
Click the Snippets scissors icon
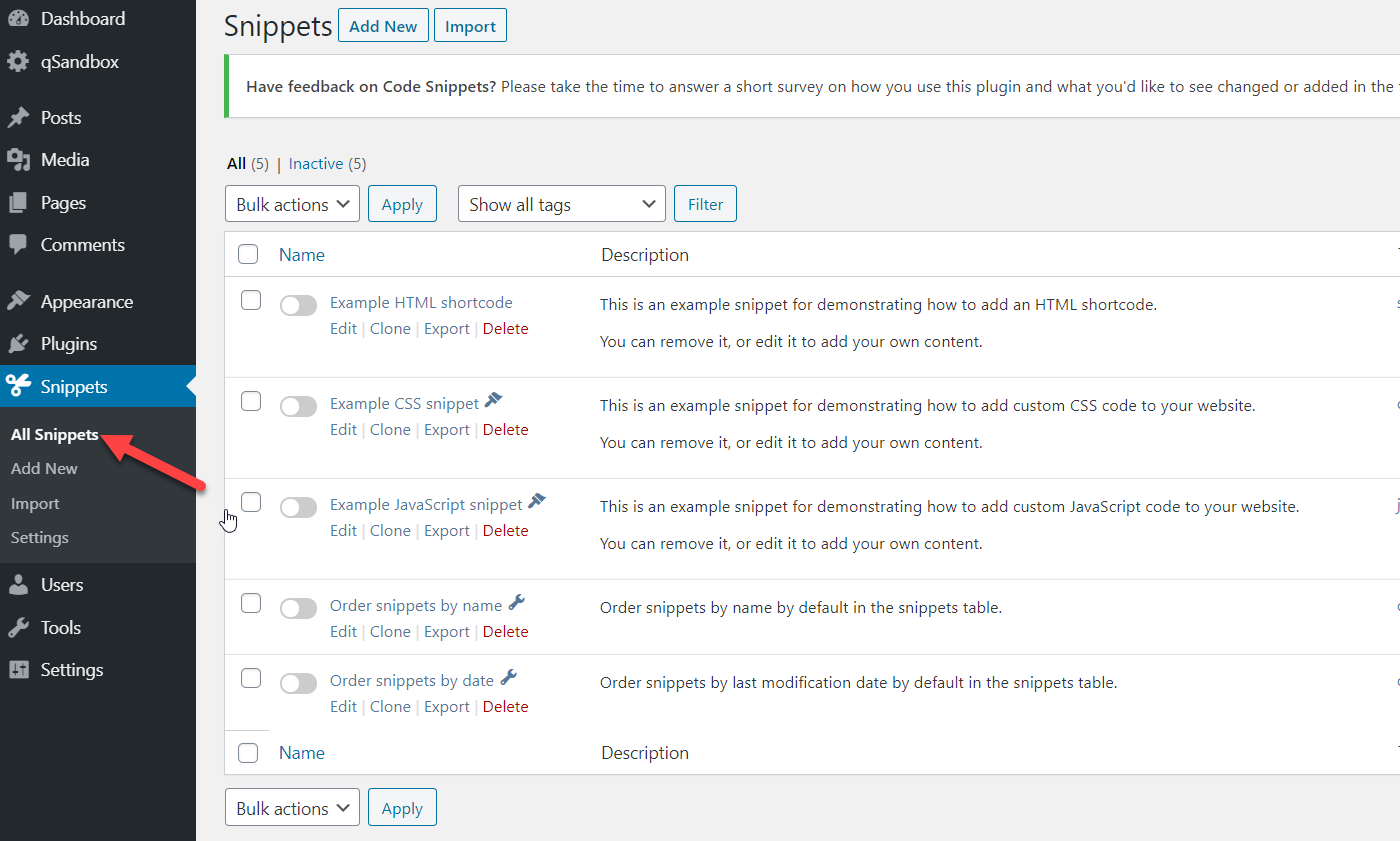pos(18,387)
